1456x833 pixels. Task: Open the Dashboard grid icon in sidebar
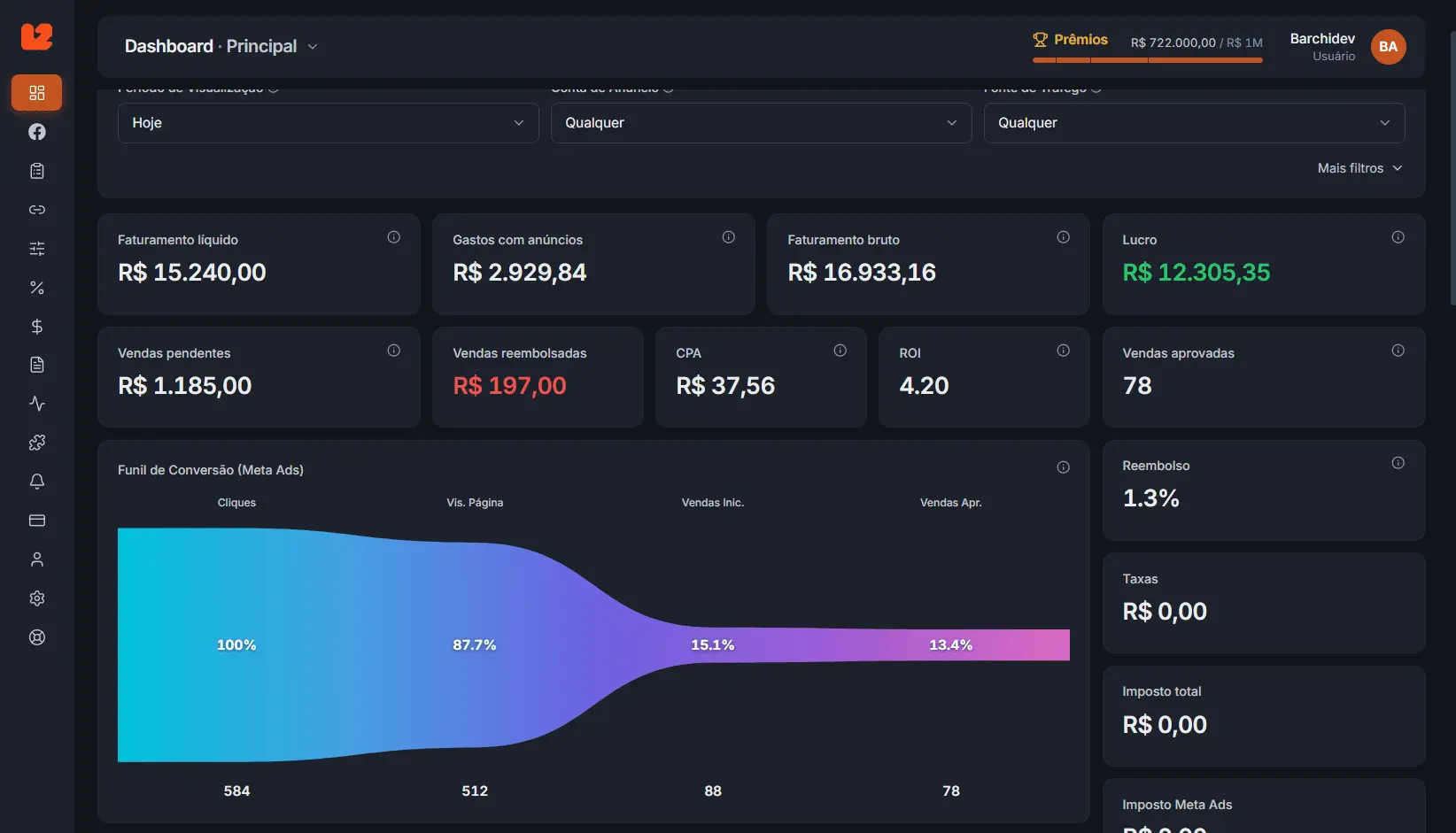(36, 93)
